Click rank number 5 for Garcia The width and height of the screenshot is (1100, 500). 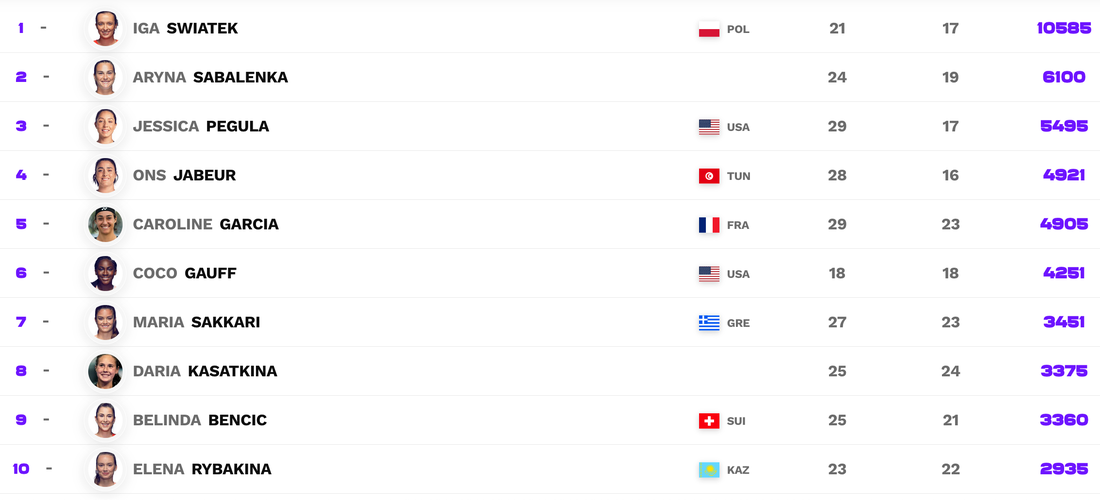pyautogui.click(x=21, y=224)
